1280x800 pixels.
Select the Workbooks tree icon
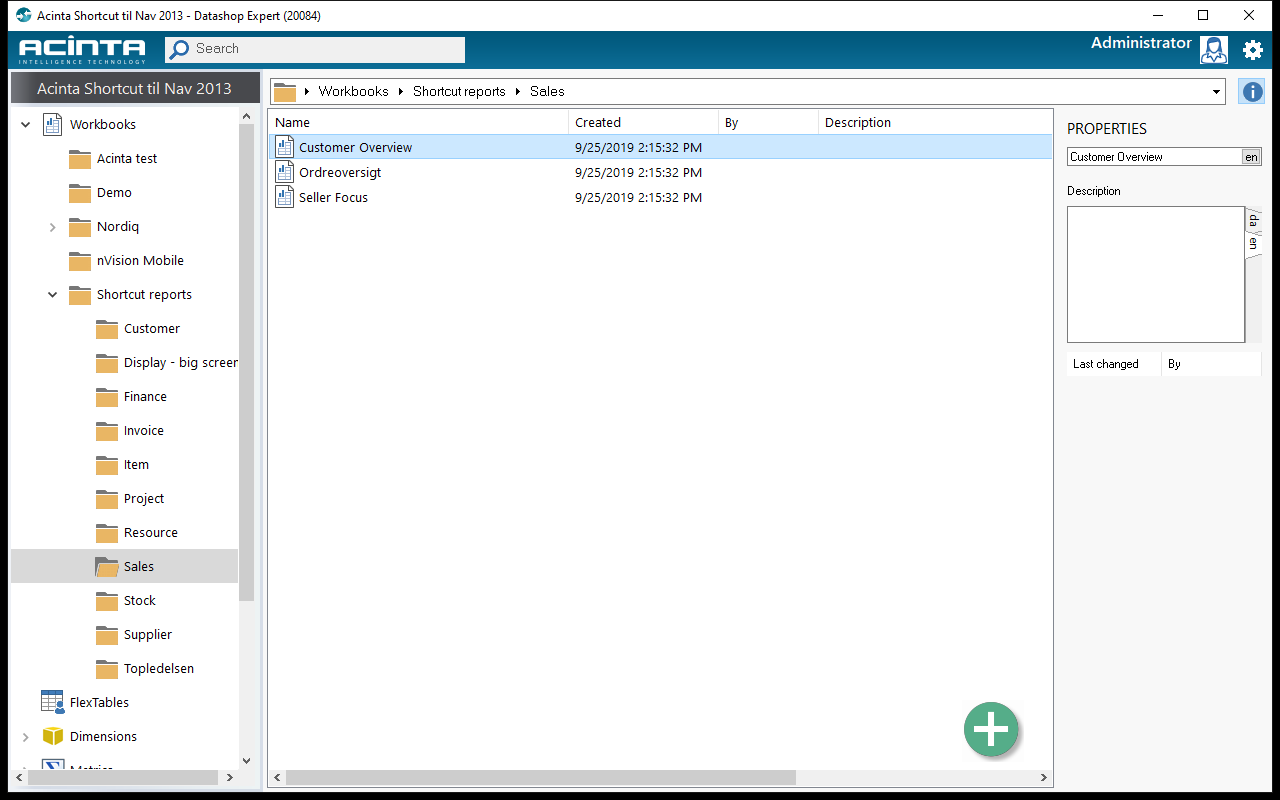point(52,125)
